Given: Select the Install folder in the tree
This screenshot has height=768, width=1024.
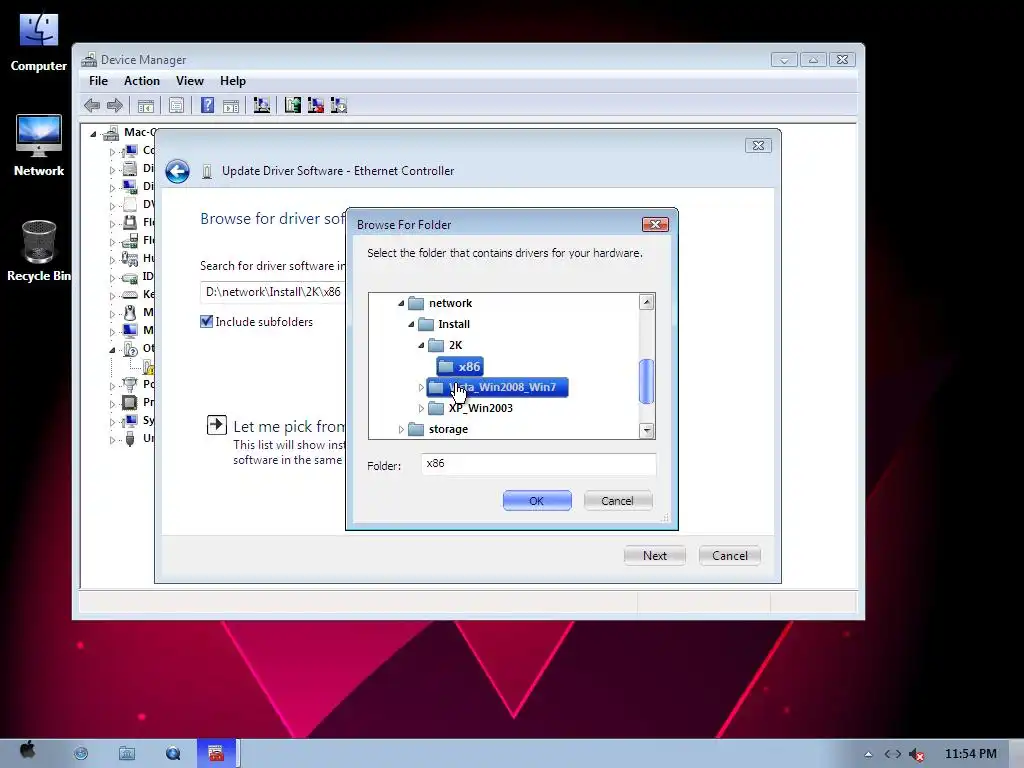Looking at the screenshot, I should pyautogui.click(x=444, y=325).
